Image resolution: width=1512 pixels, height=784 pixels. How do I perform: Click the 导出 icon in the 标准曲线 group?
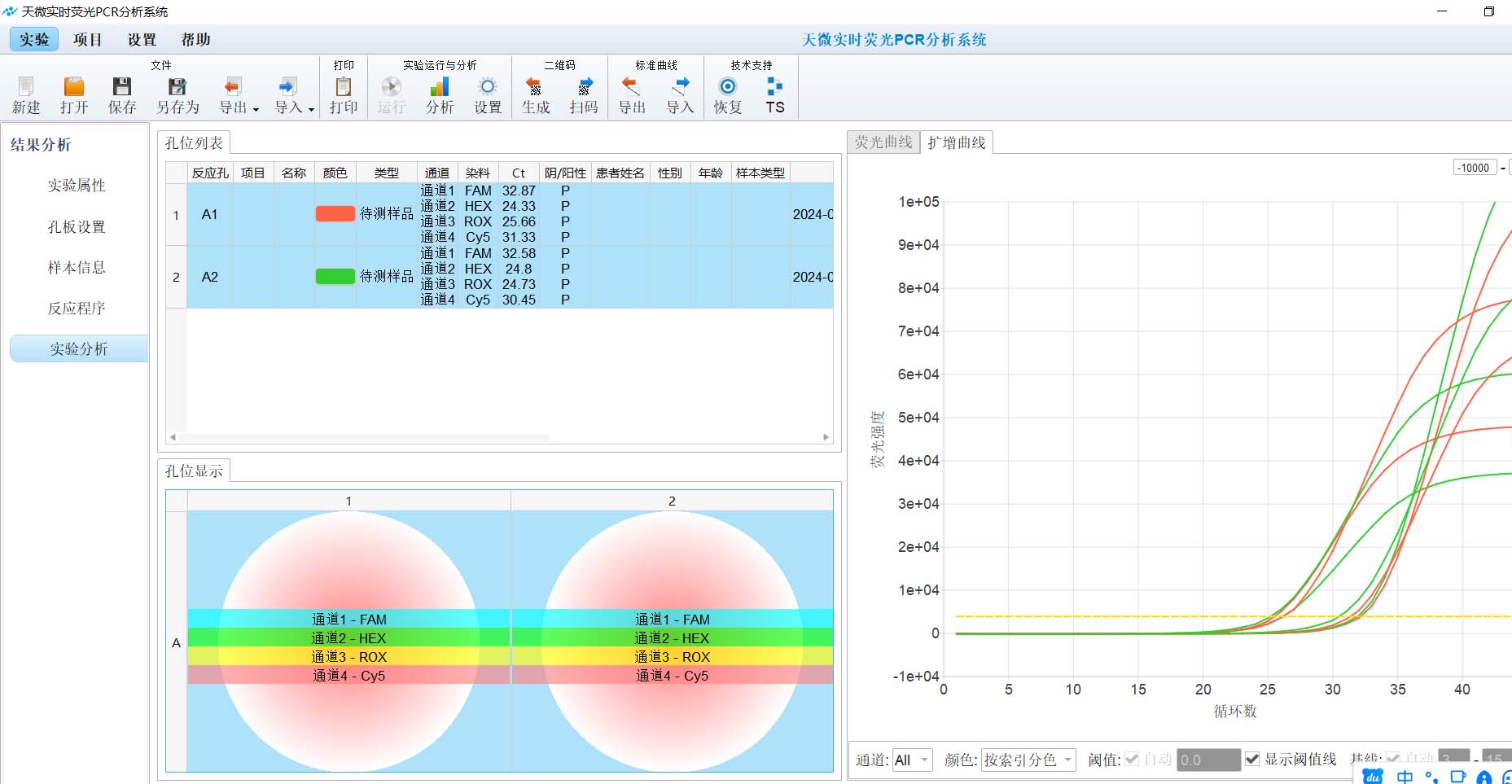tap(631, 86)
